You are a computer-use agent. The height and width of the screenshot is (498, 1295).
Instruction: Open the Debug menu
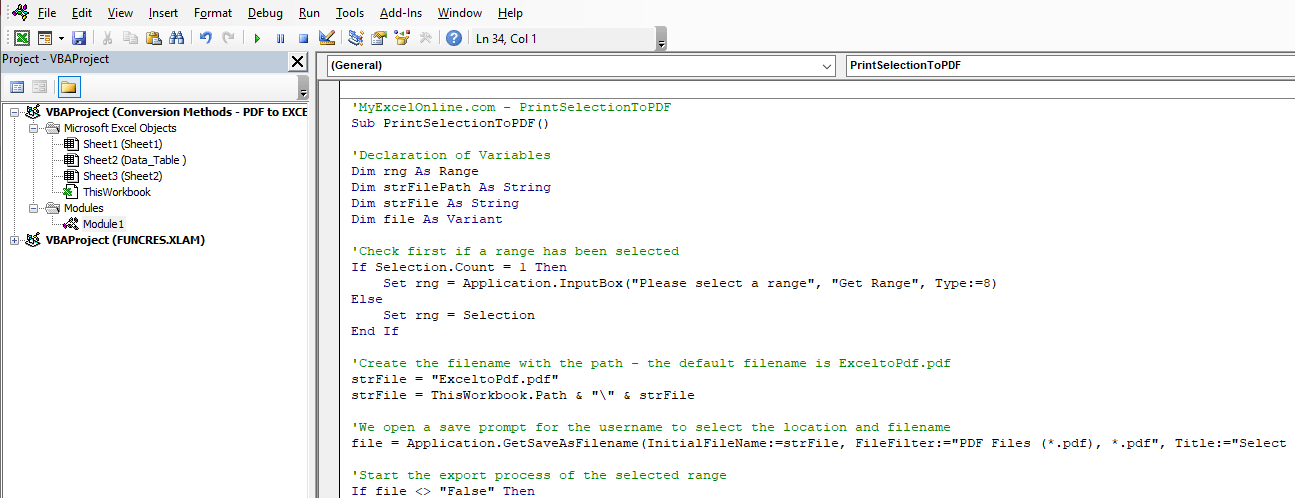point(266,13)
